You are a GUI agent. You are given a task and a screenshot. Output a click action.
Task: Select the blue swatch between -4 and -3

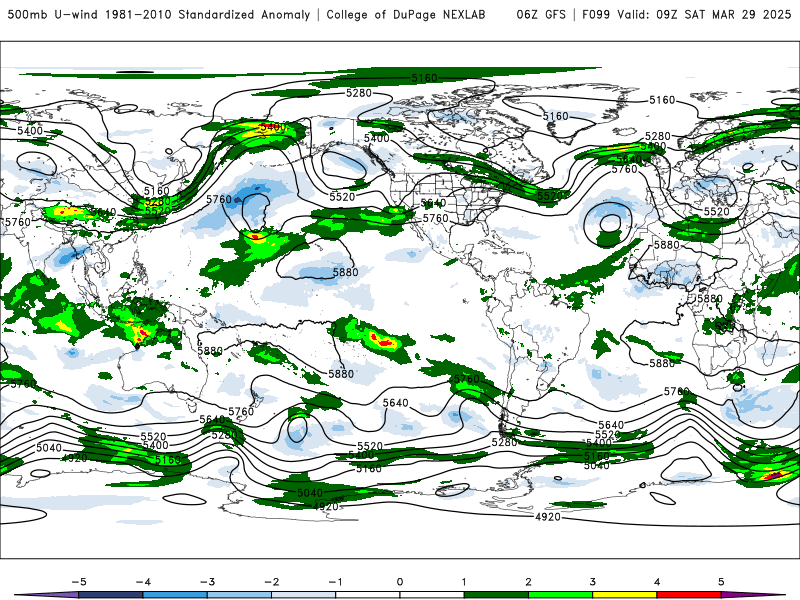175,595
